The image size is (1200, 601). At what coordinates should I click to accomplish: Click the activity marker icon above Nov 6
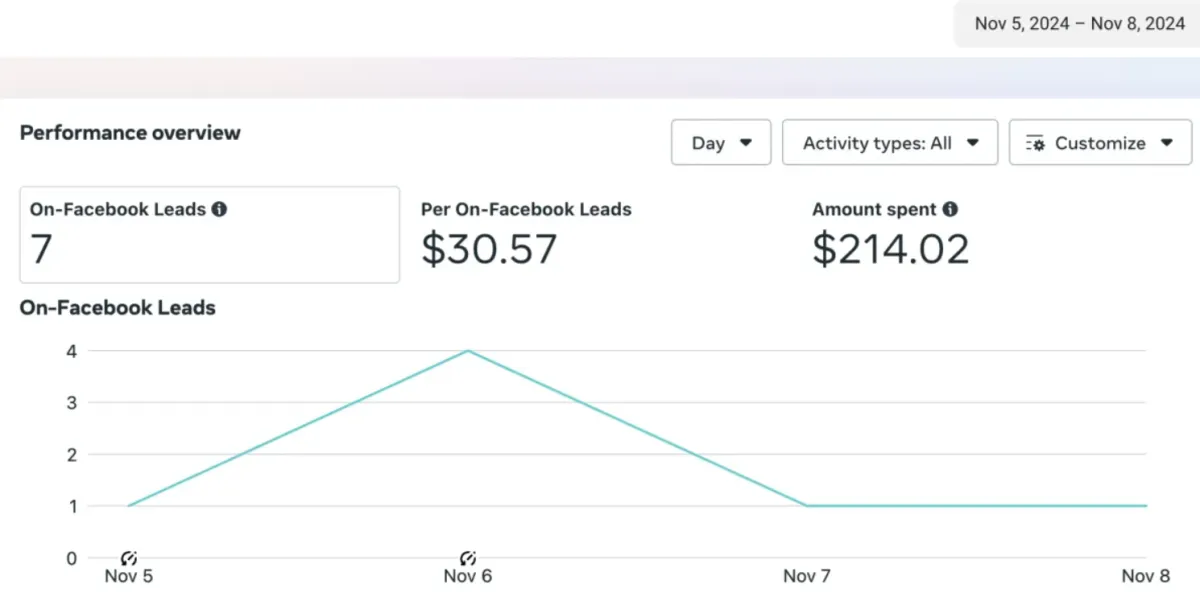[x=468, y=558]
